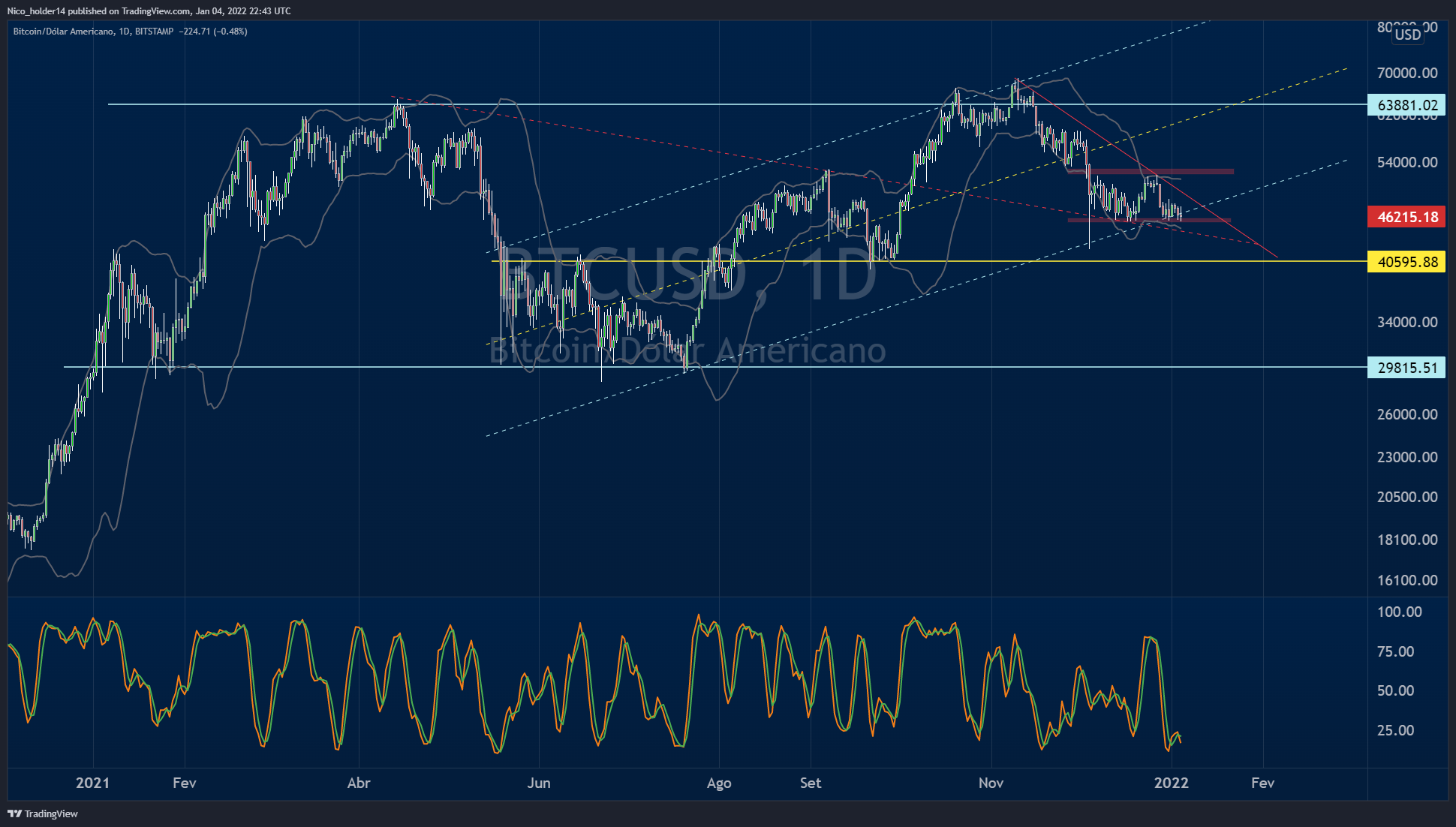Click the 16100.00 price axis tick
Viewport: 1456px width, 827px height.
pyautogui.click(x=1407, y=580)
